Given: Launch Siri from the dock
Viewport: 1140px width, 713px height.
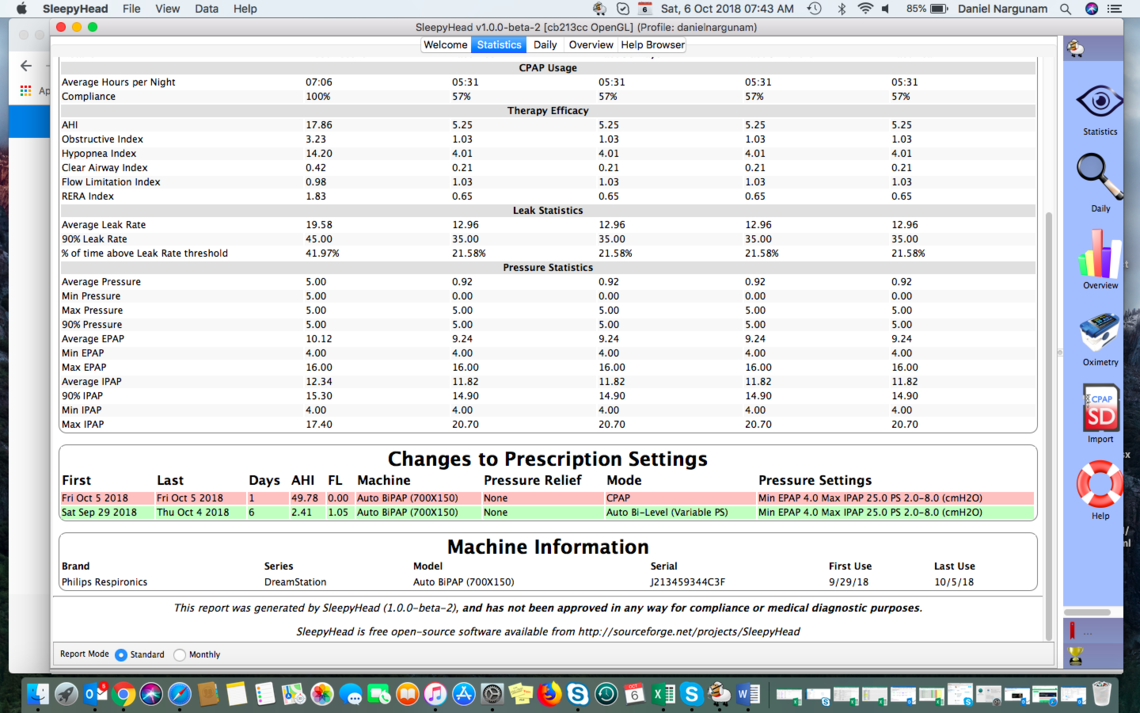Looking at the screenshot, I should click(x=151, y=694).
